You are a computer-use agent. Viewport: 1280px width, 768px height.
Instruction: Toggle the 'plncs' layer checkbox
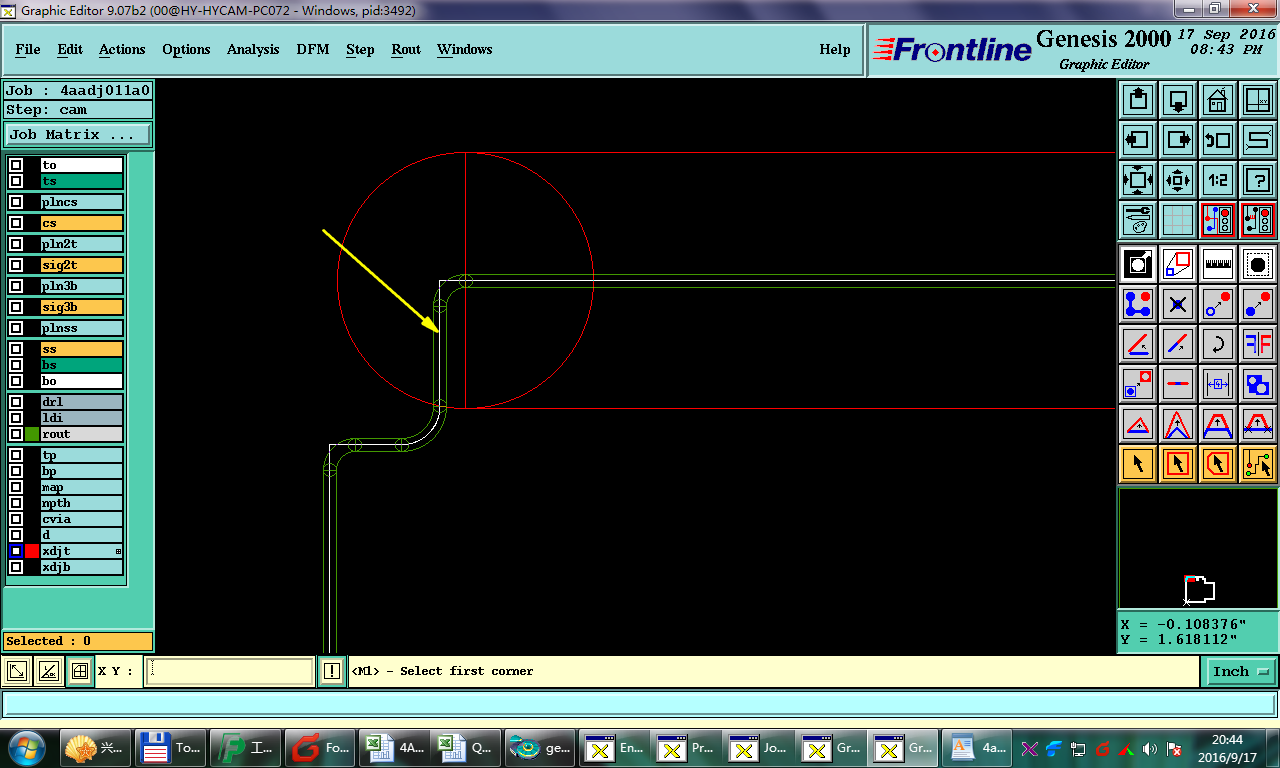click(x=16, y=202)
